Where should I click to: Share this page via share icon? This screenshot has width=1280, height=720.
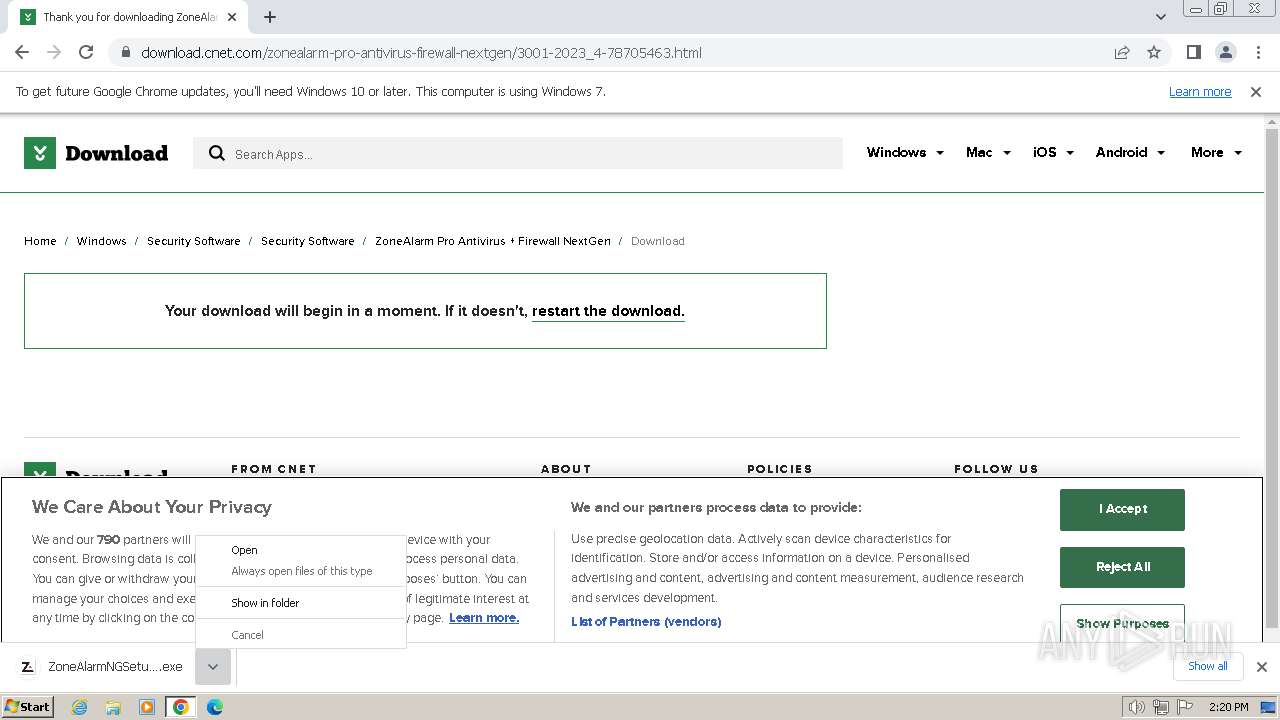[x=1122, y=52]
